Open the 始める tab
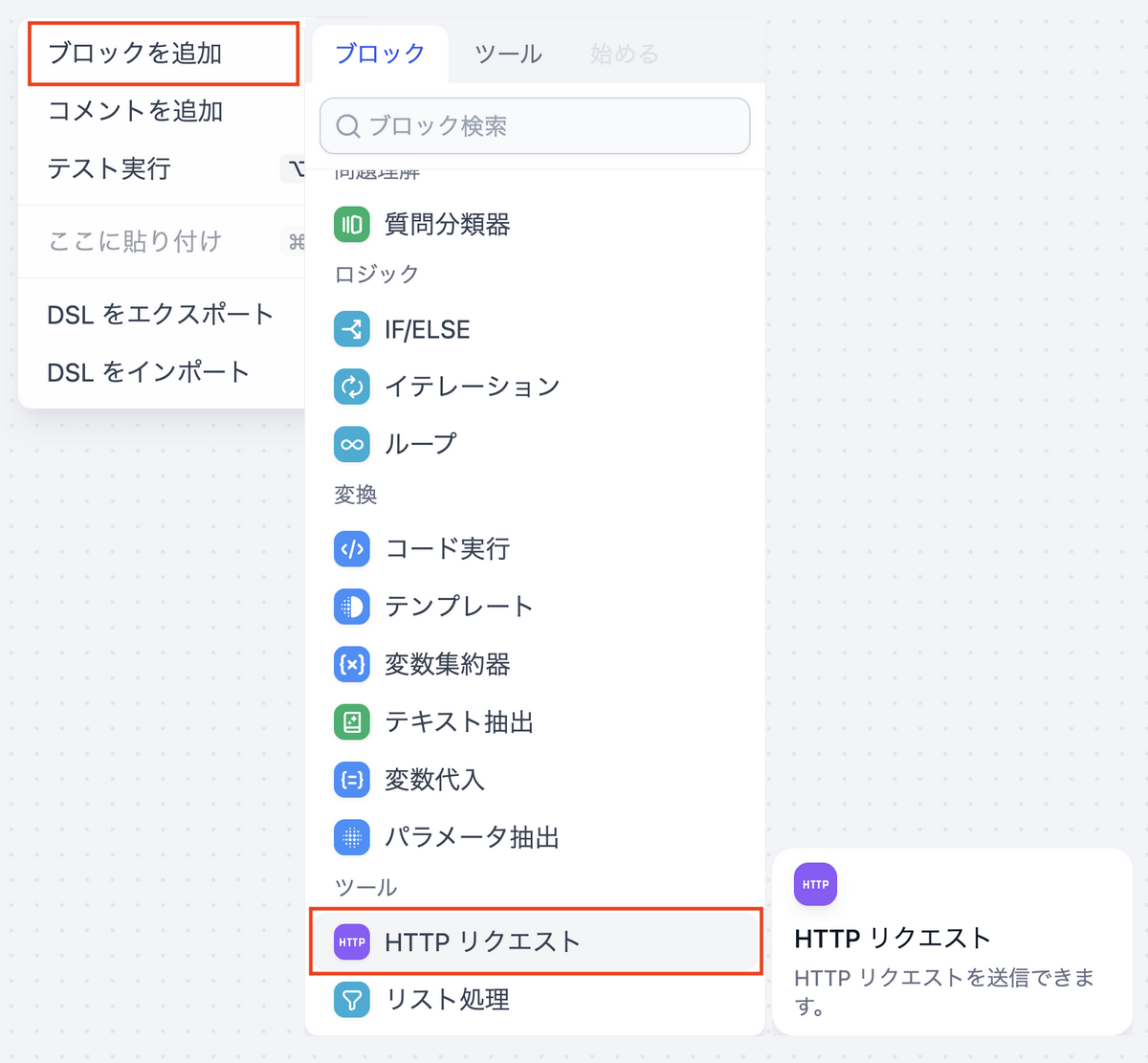The image size is (1148, 1063). [x=624, y=55]
